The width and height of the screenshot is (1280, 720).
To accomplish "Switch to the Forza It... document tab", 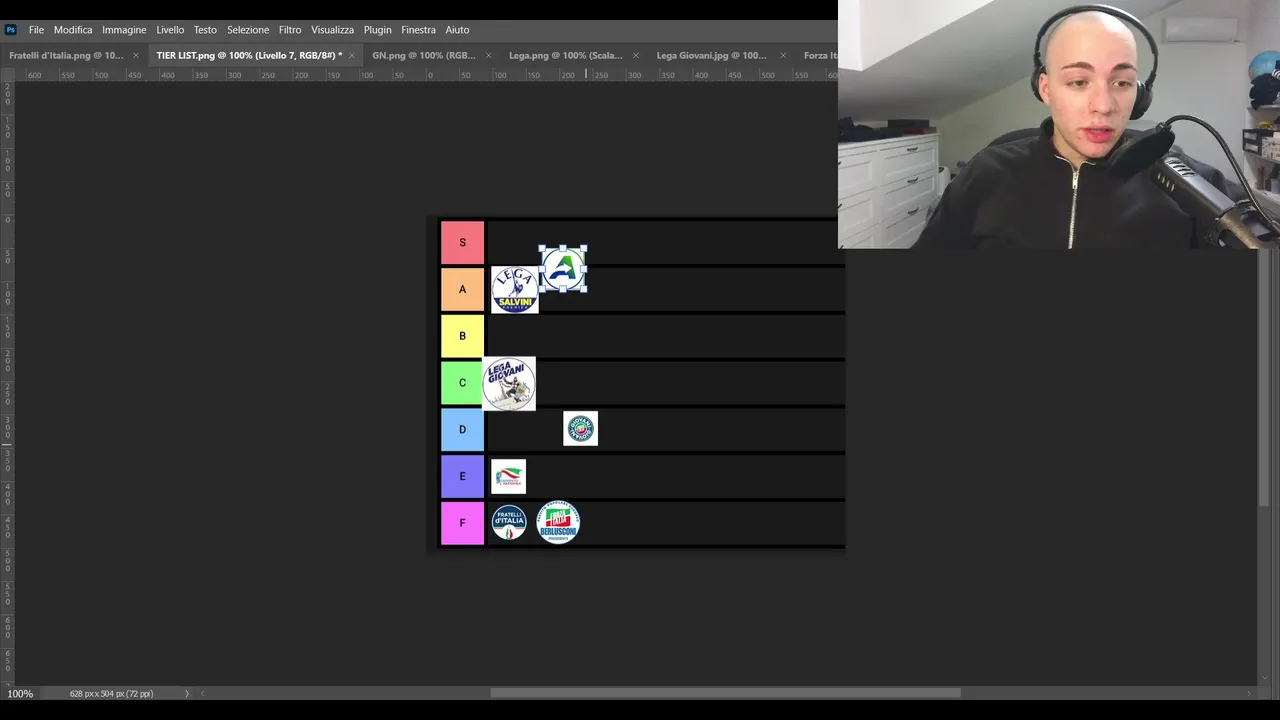I will click(x=821, y=55).
